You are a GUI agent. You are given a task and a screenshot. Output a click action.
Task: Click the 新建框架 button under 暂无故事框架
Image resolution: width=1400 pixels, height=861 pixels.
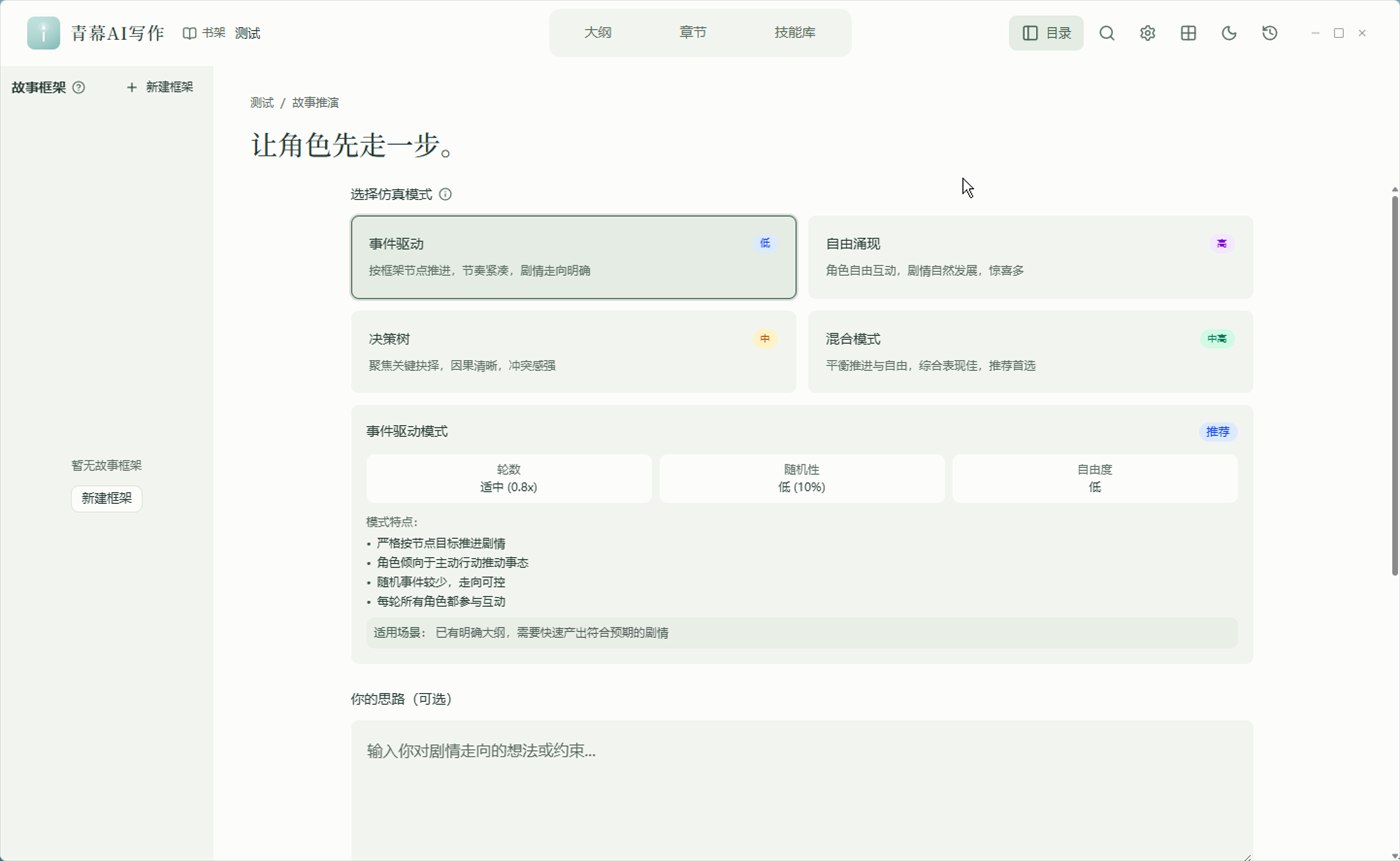pos(107,498)
